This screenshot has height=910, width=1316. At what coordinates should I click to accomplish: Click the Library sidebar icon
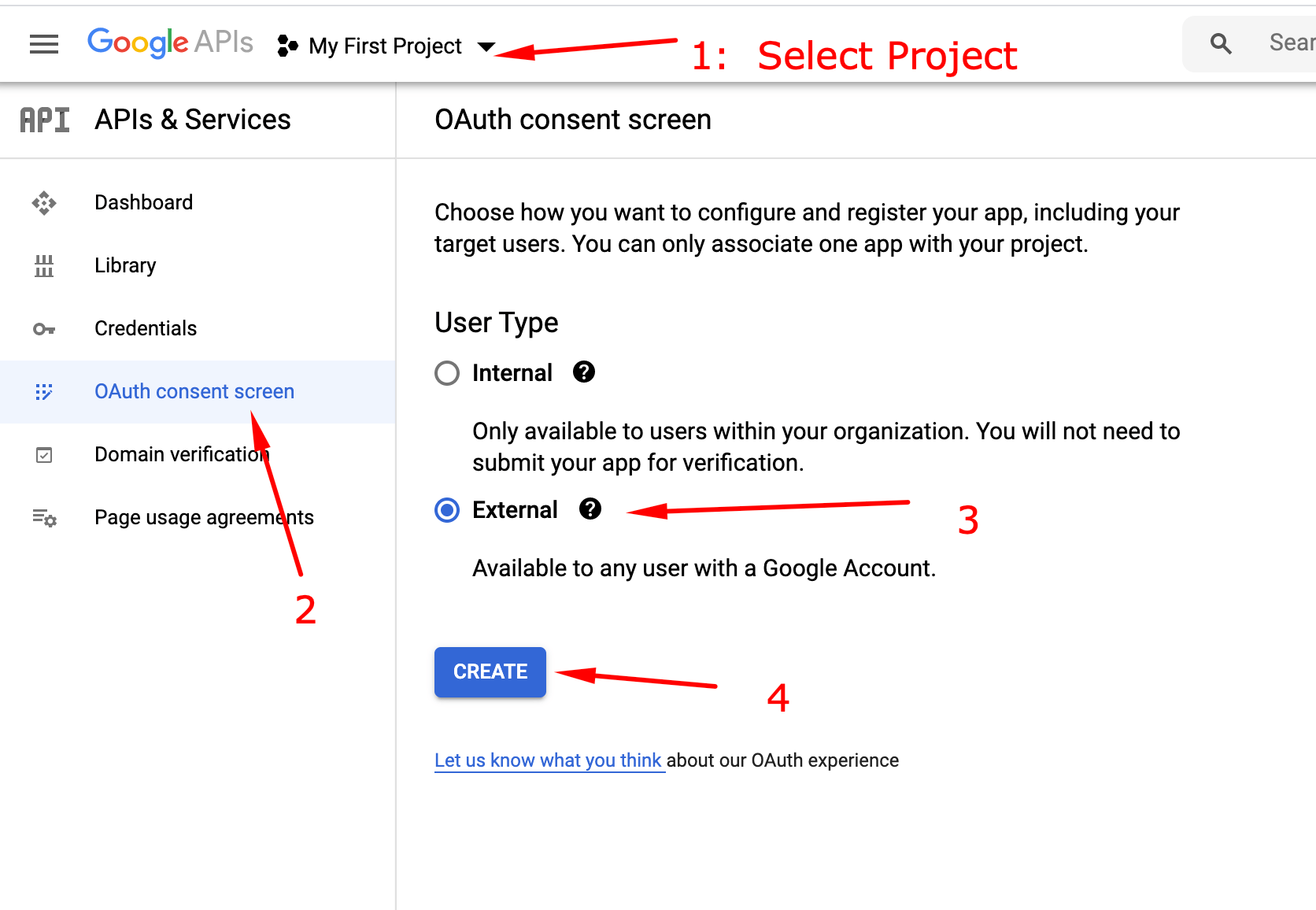point(44,266)
